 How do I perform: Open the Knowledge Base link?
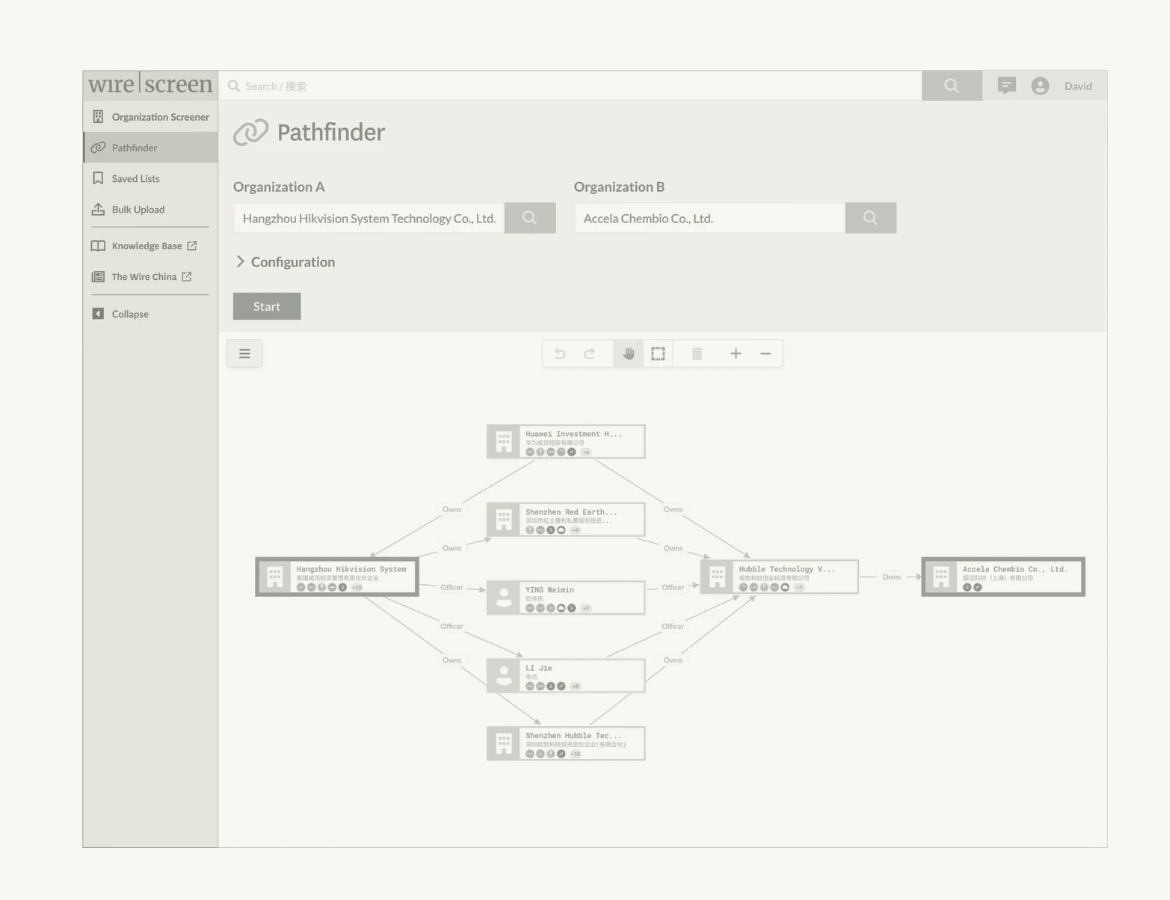click(x=150, y=246)
